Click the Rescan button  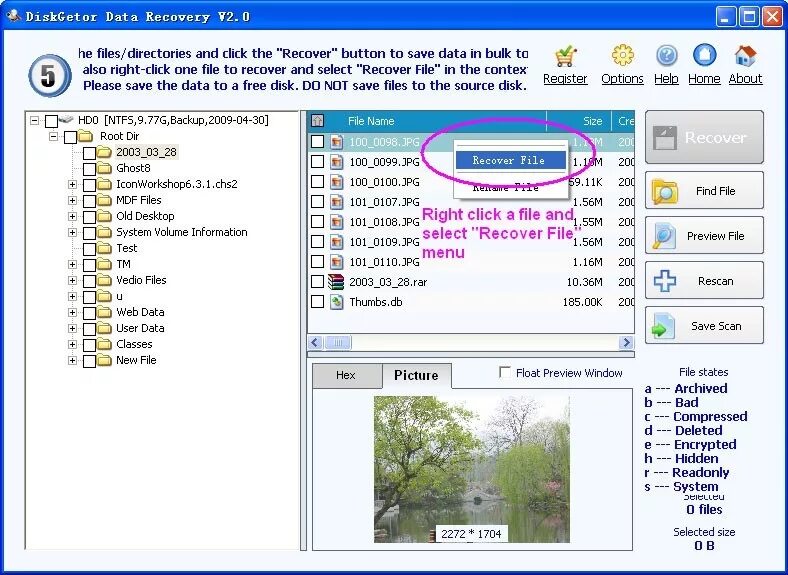704,280
